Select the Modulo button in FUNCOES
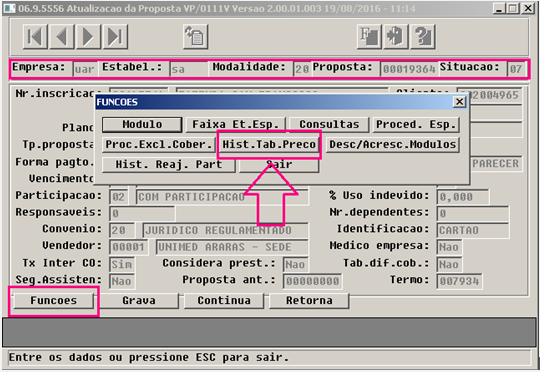 pyautogui.click(x=142, y=124)
